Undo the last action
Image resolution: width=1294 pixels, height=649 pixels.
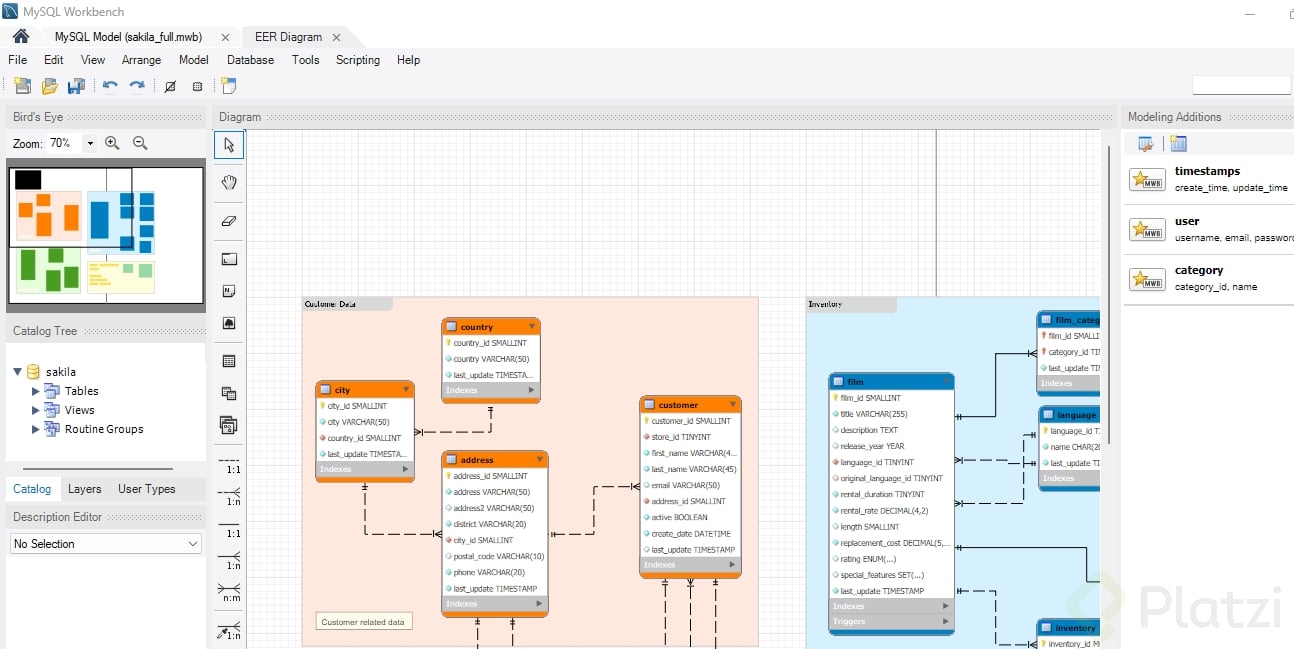pyautogui.click(x=110, y=86)
